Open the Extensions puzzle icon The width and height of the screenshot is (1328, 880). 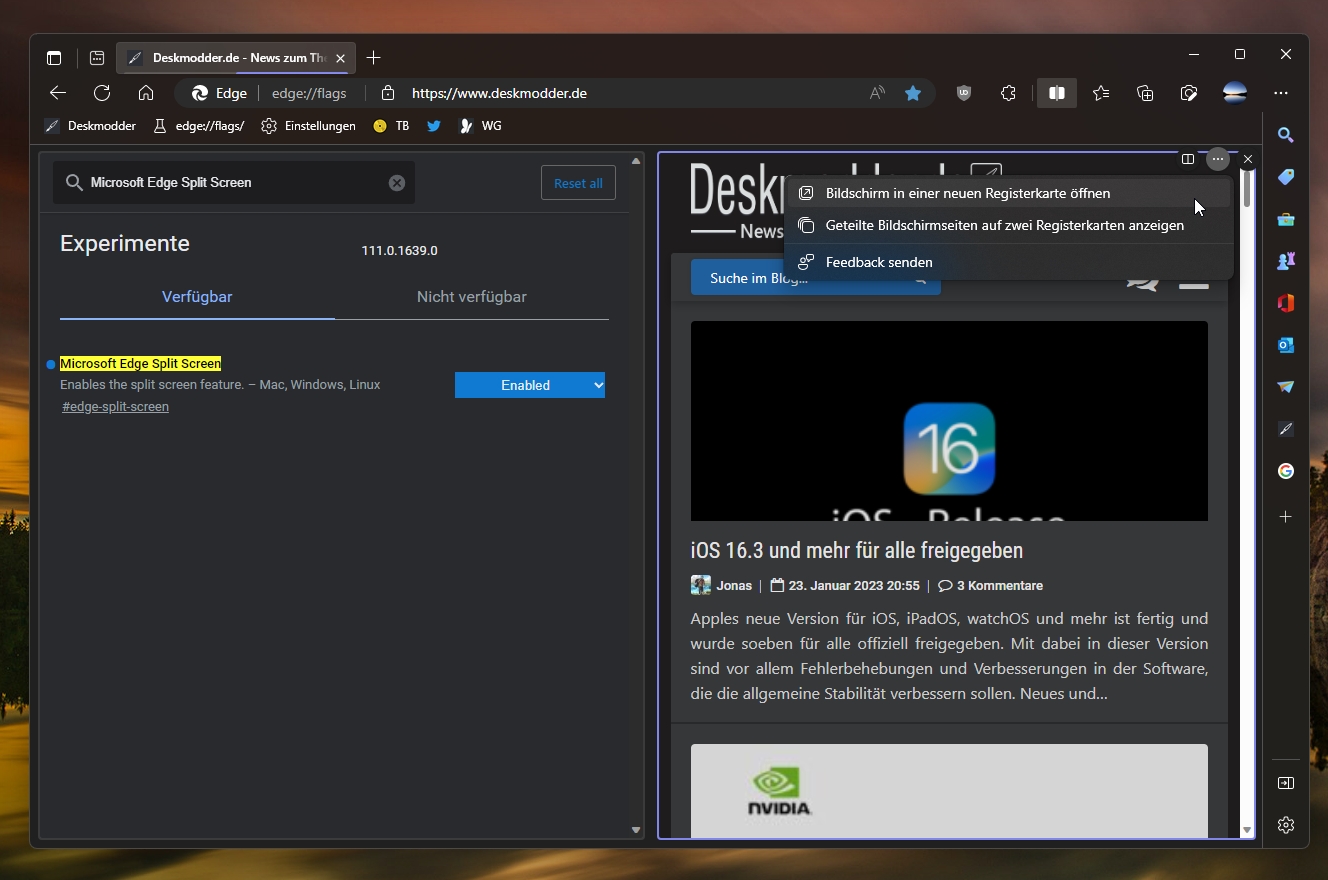pyautogui.click(x=1008, y=93)
